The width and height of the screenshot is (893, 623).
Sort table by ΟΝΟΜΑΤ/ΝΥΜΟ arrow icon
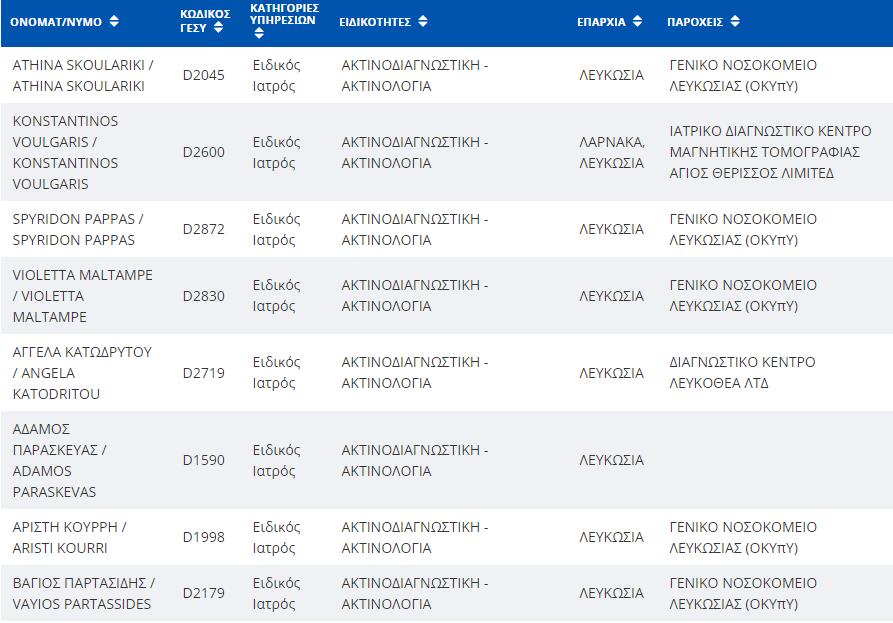click(x=114, y=22)
